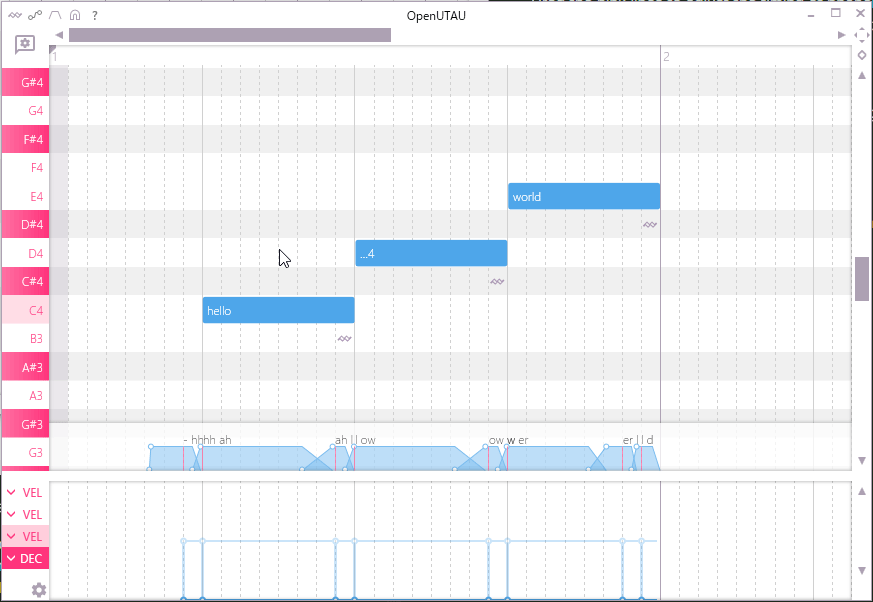The width and height of the screenshot is (873, 602).
Task: Click the F#4 piano key
Action: pyautogui.click(x=25, y=139)
